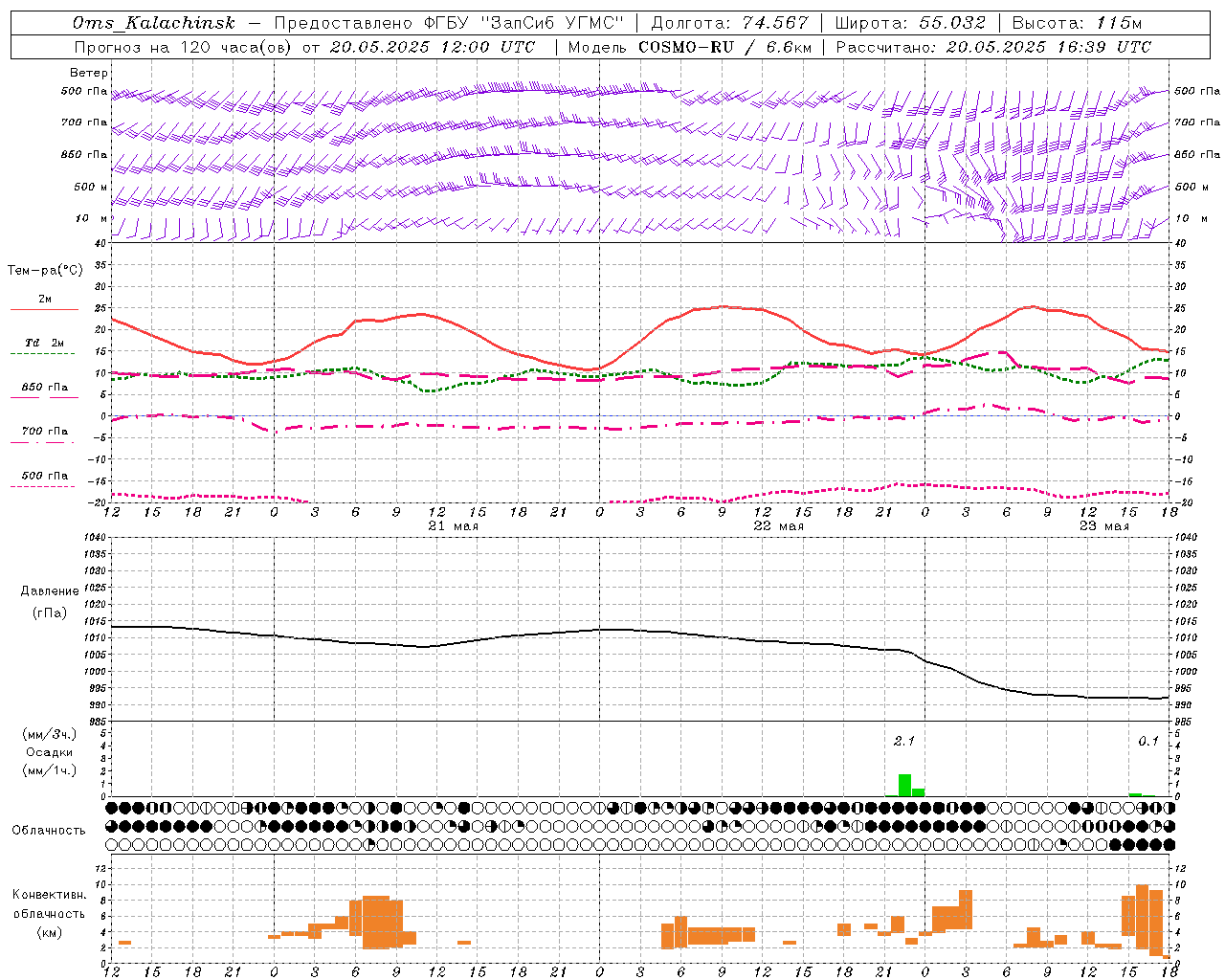1225x980 pixels.
Task: Click the Конвективн. облачность (км) title
Action: tap(49, 913)
